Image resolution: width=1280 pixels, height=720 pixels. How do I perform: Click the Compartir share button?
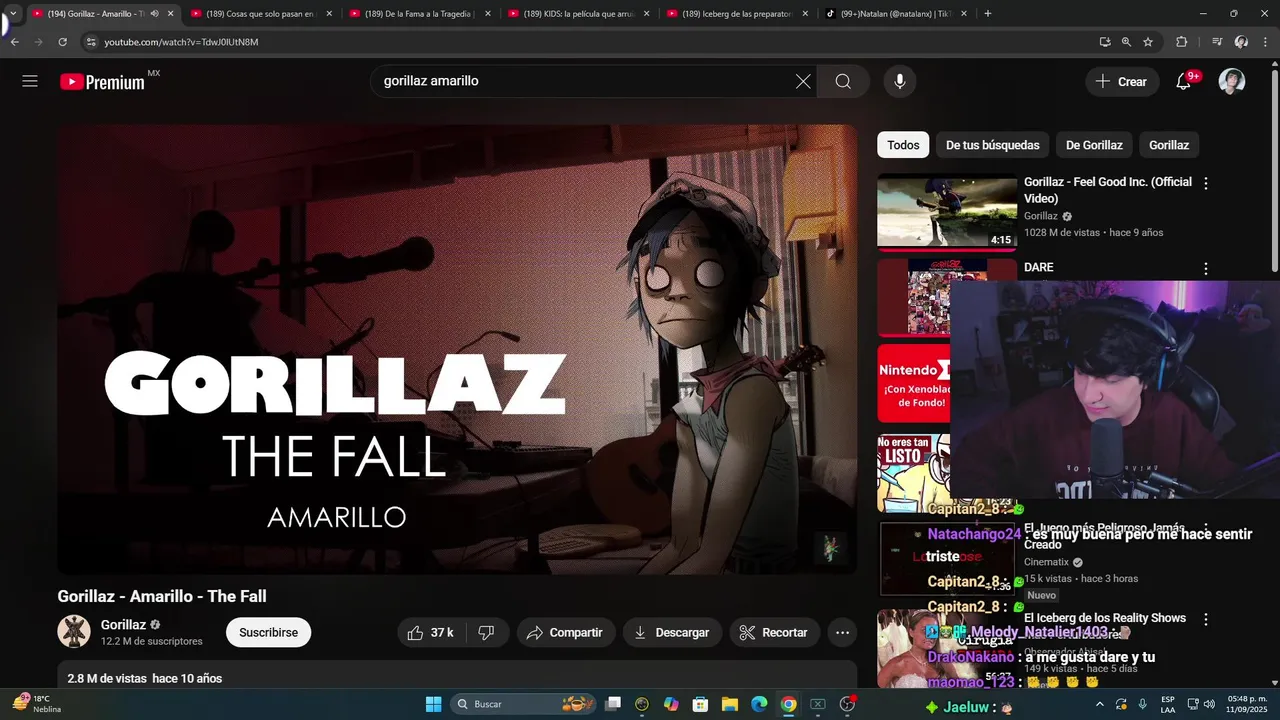coord(565,632)
